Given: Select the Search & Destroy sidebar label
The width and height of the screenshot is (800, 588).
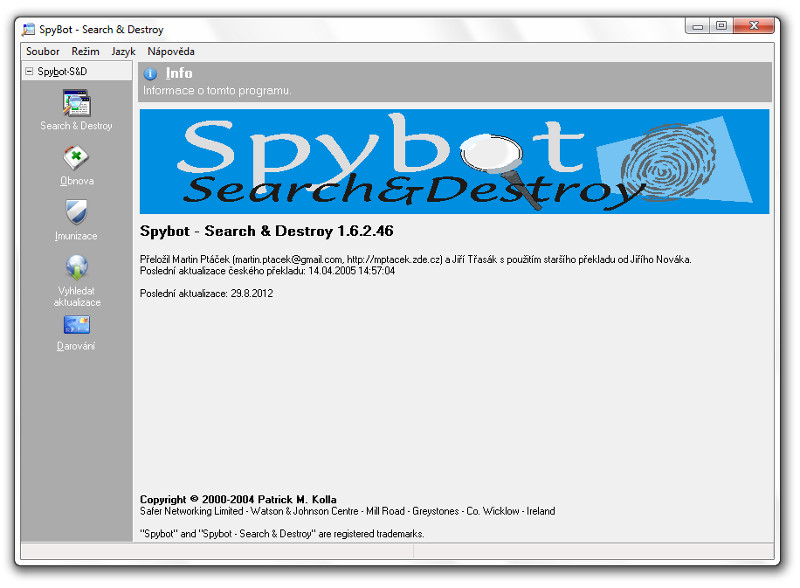Looking at the screenshot, I should [x=77, y=126].
